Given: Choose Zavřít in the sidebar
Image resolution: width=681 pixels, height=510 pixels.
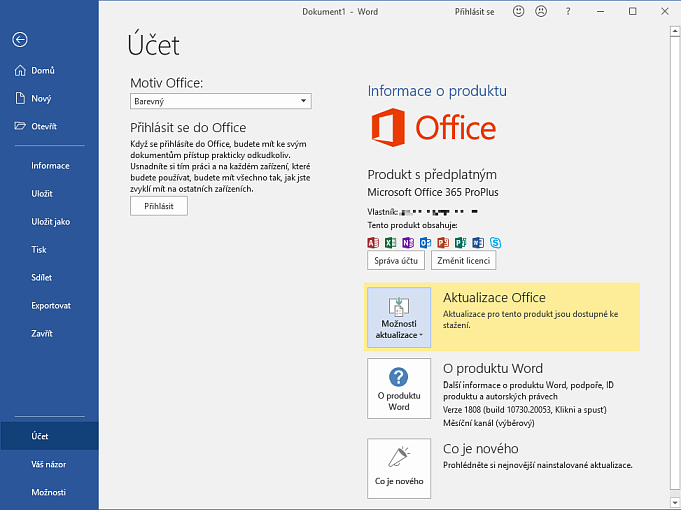Looking at the screenshot, I should (x=42, y=333).
